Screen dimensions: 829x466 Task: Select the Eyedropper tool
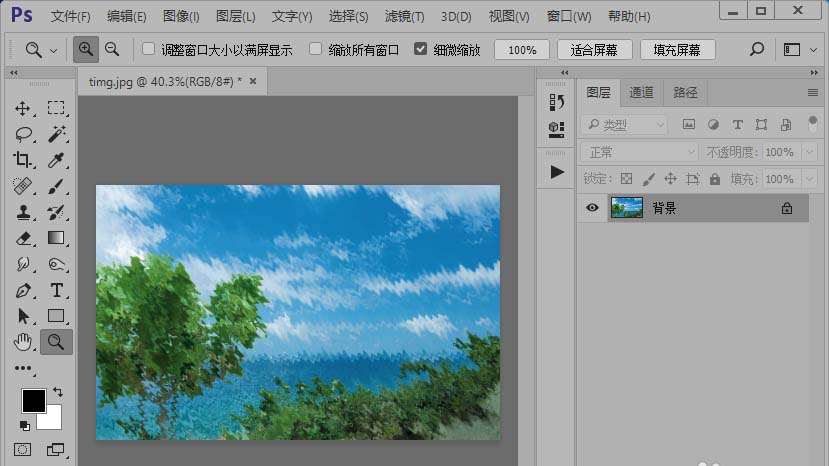[x=57, y=160]
